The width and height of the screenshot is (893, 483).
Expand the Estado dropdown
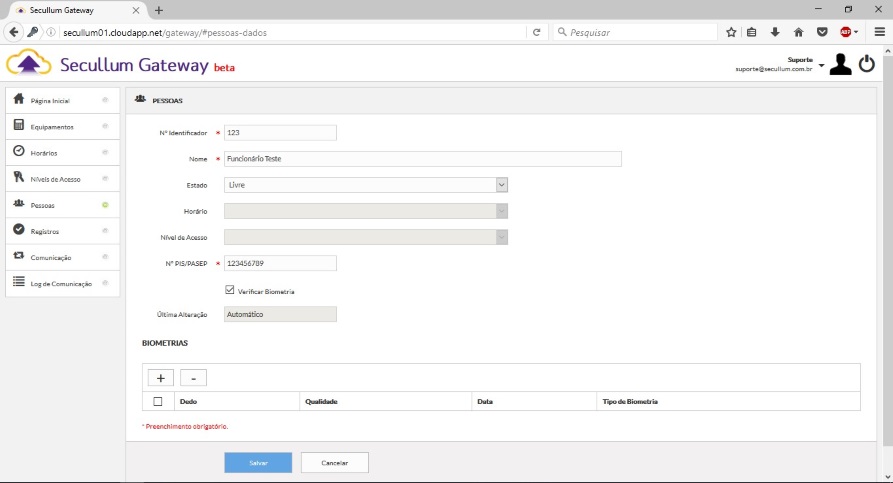coord(502,185)
